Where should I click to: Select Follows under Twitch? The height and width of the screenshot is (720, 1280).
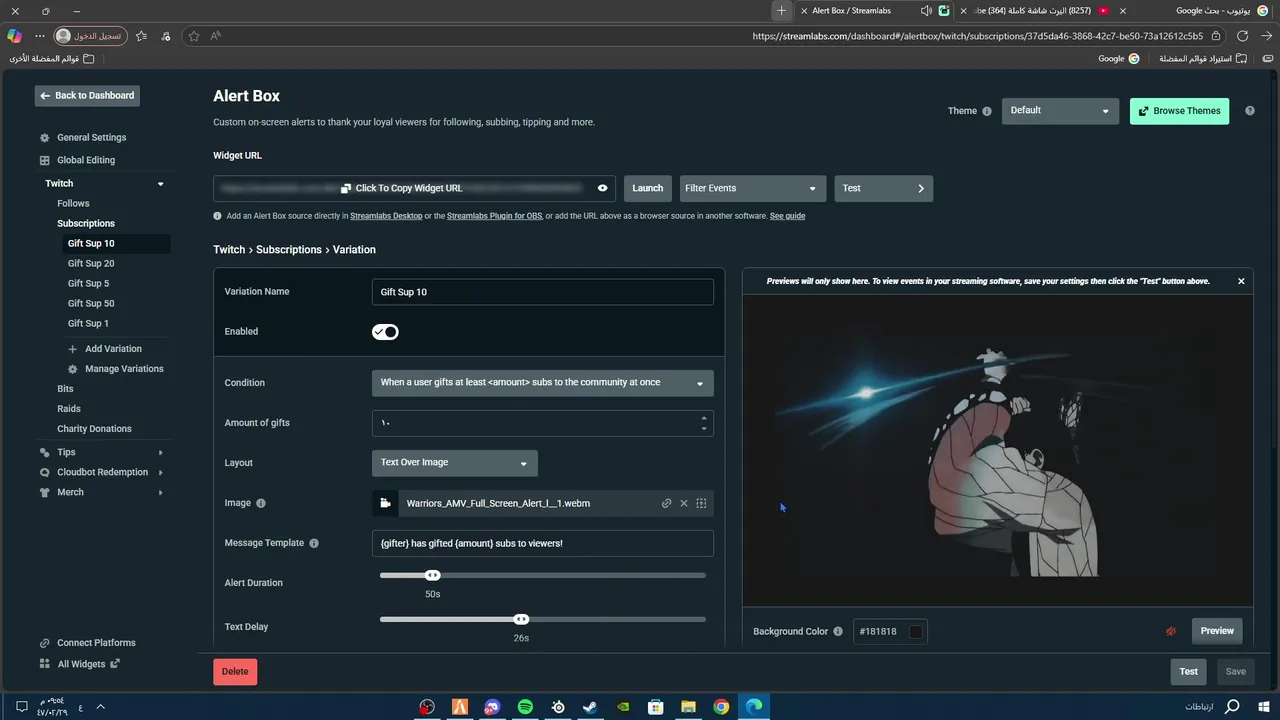tap(73, 204)
